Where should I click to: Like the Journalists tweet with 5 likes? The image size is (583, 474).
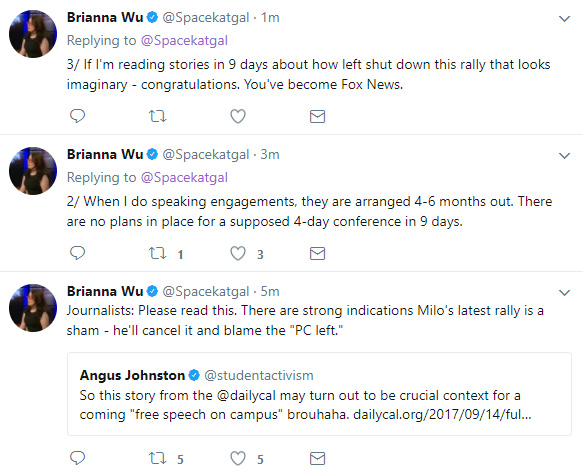point(238,458)
